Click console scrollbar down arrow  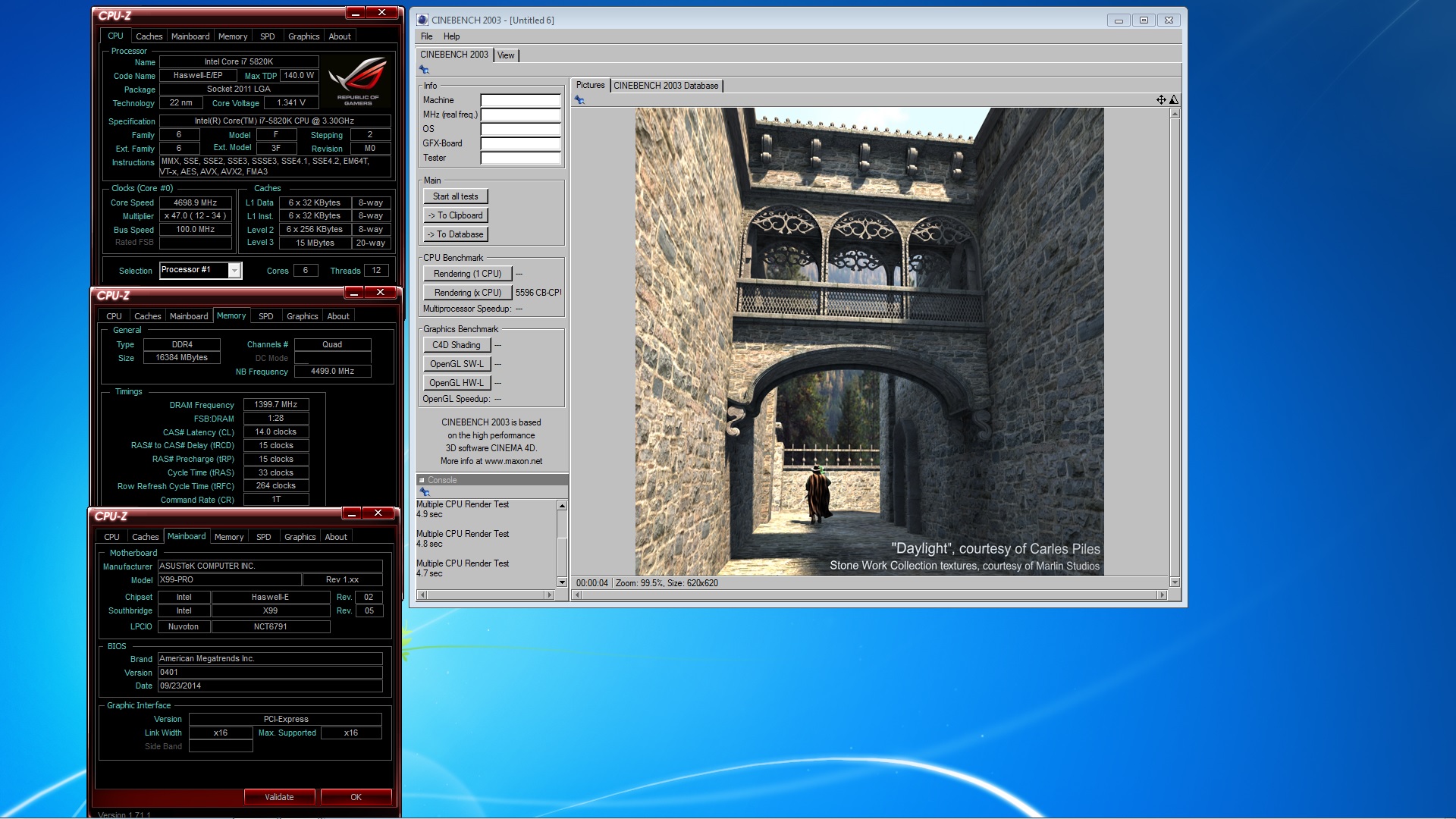(x=562, y=582)
